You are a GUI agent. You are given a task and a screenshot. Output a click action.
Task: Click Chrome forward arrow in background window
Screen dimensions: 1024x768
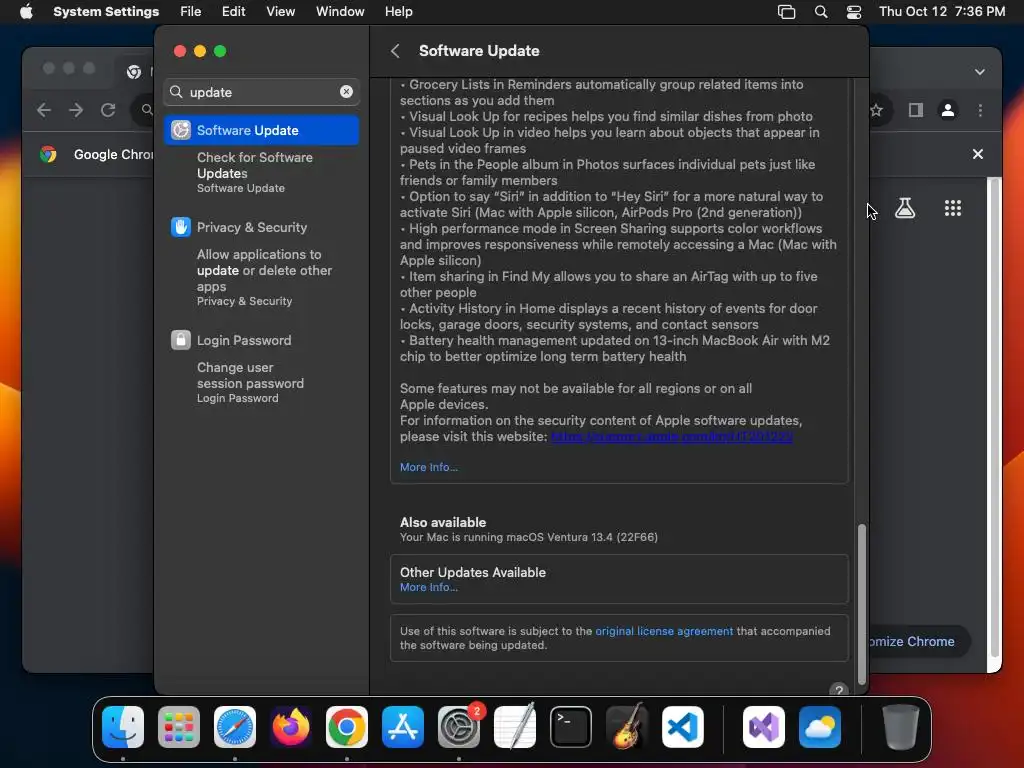tap(76, 110)
